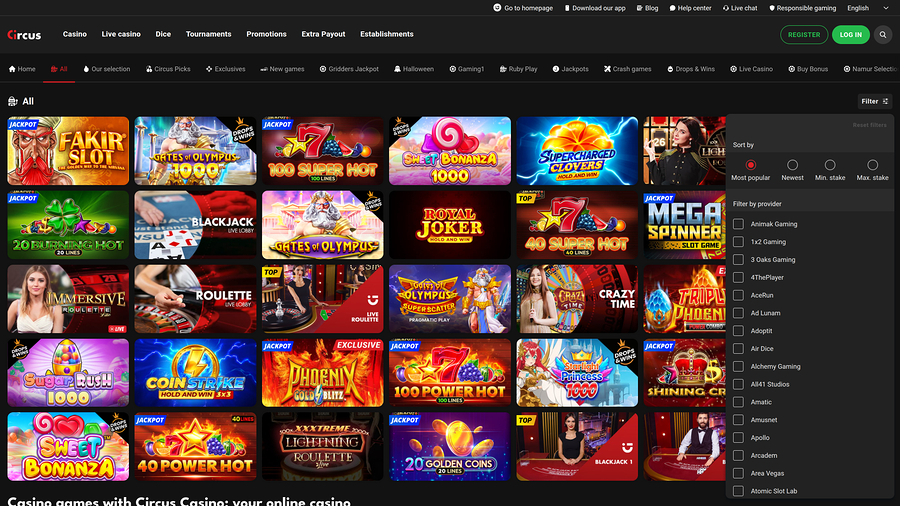The width and height of the screenshot is (900, 506).
Task: Click the Ruby Play icon
Action: pos(503,69)
